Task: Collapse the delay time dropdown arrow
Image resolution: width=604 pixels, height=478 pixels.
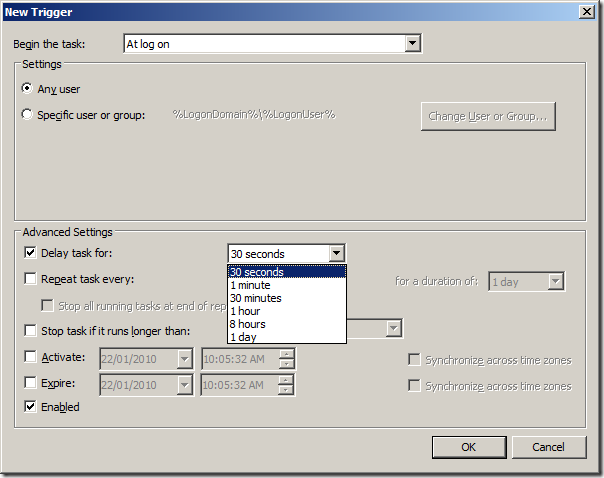Action: tap(337, 254)
